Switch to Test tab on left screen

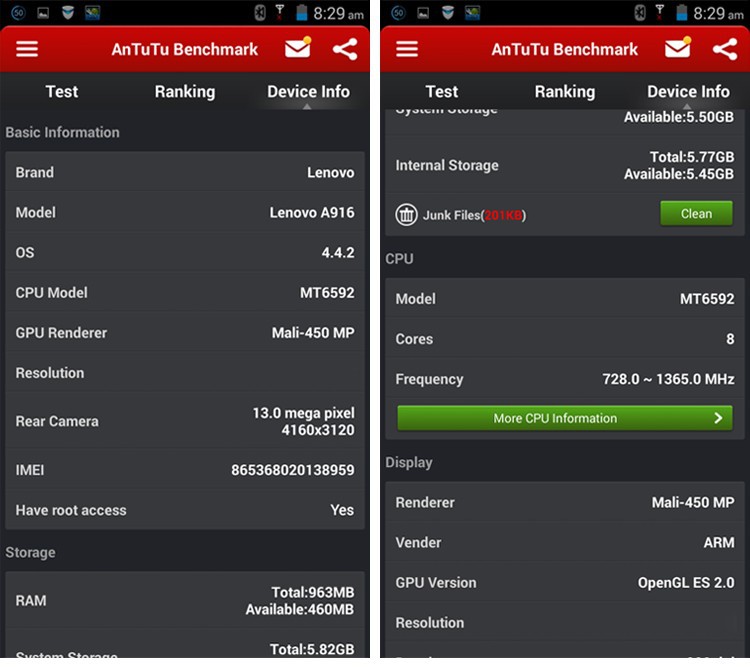[x=62, y=91]
